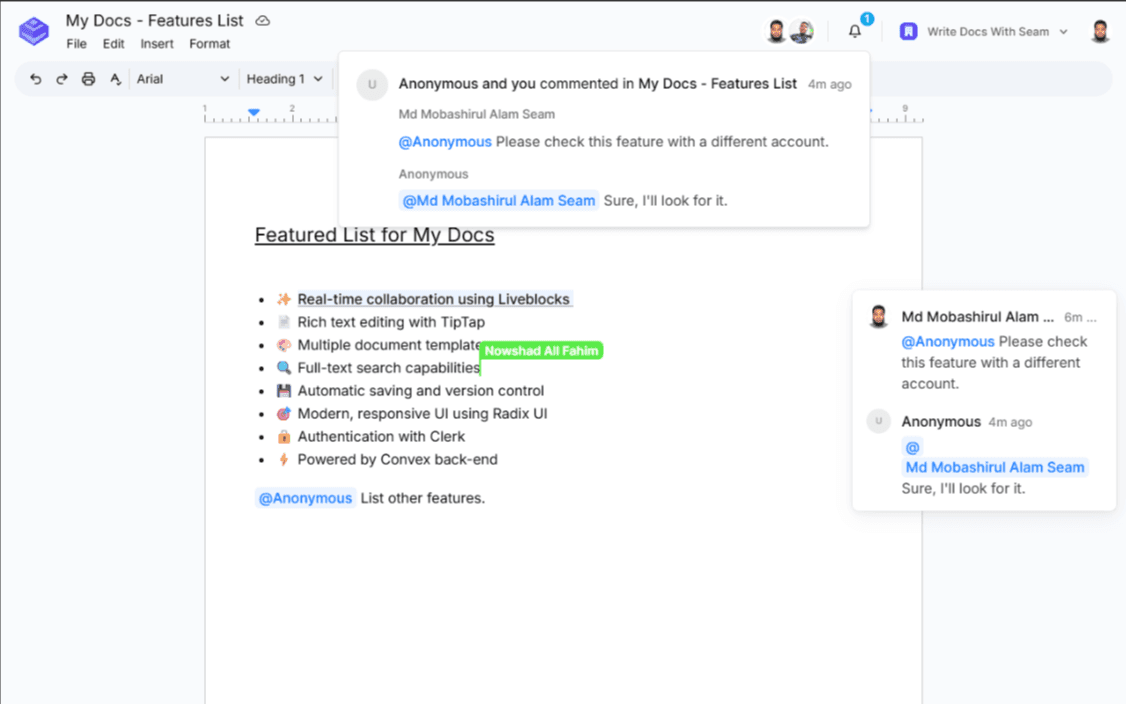1126x704 pixels.
Task: Click the blue left indent ruler marker
Action: click(254, 112)
